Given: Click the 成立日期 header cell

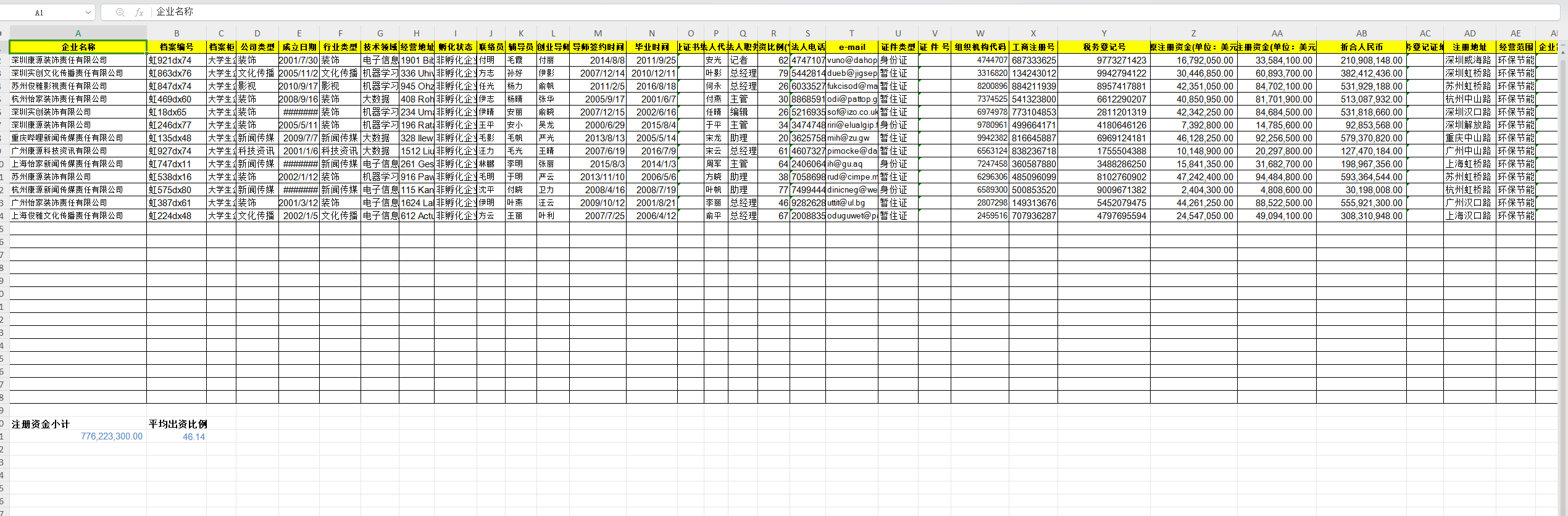Looking at the screenshot, I should [x=299, y=47].
